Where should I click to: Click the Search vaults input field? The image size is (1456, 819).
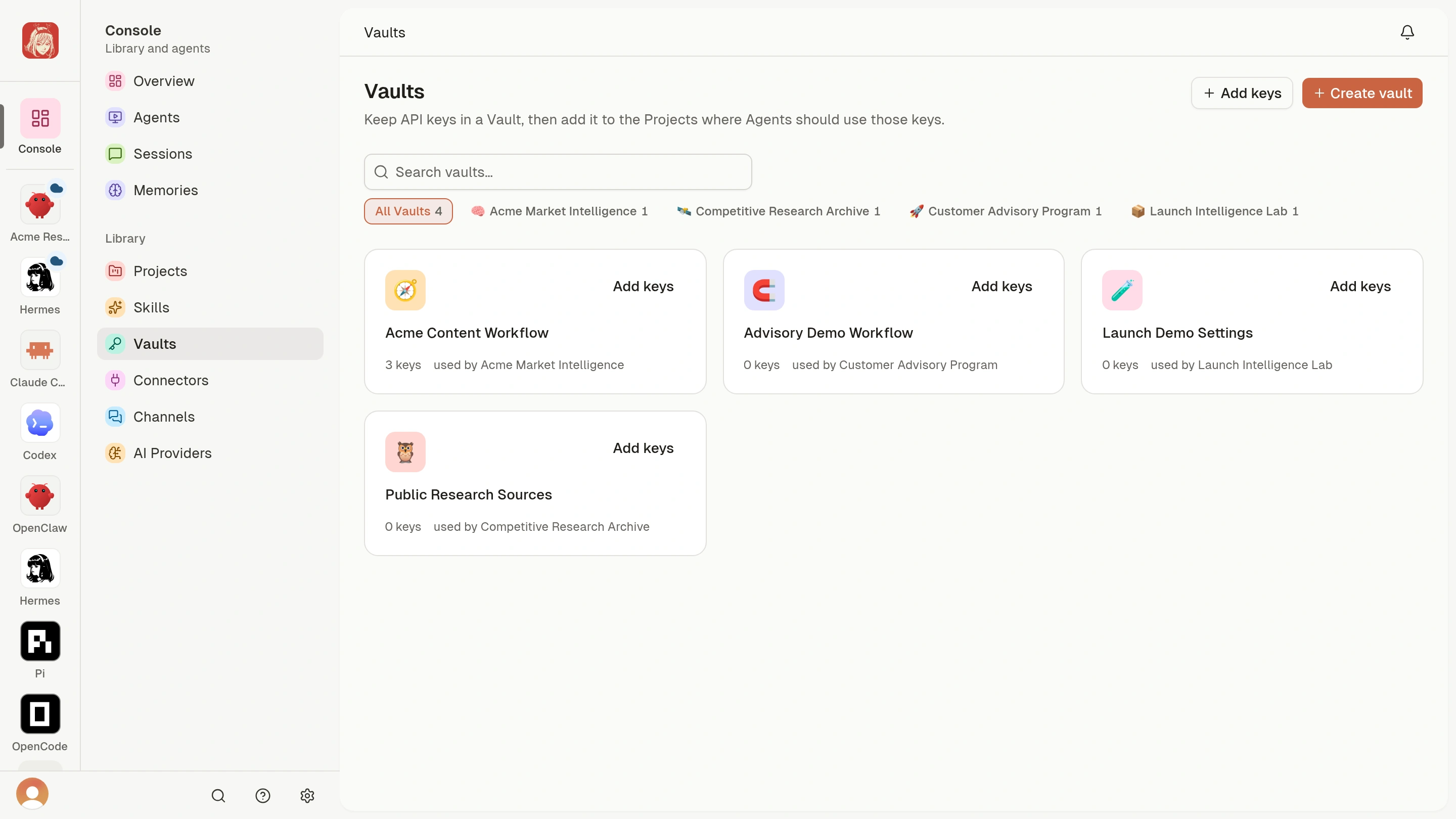(558, 172)
